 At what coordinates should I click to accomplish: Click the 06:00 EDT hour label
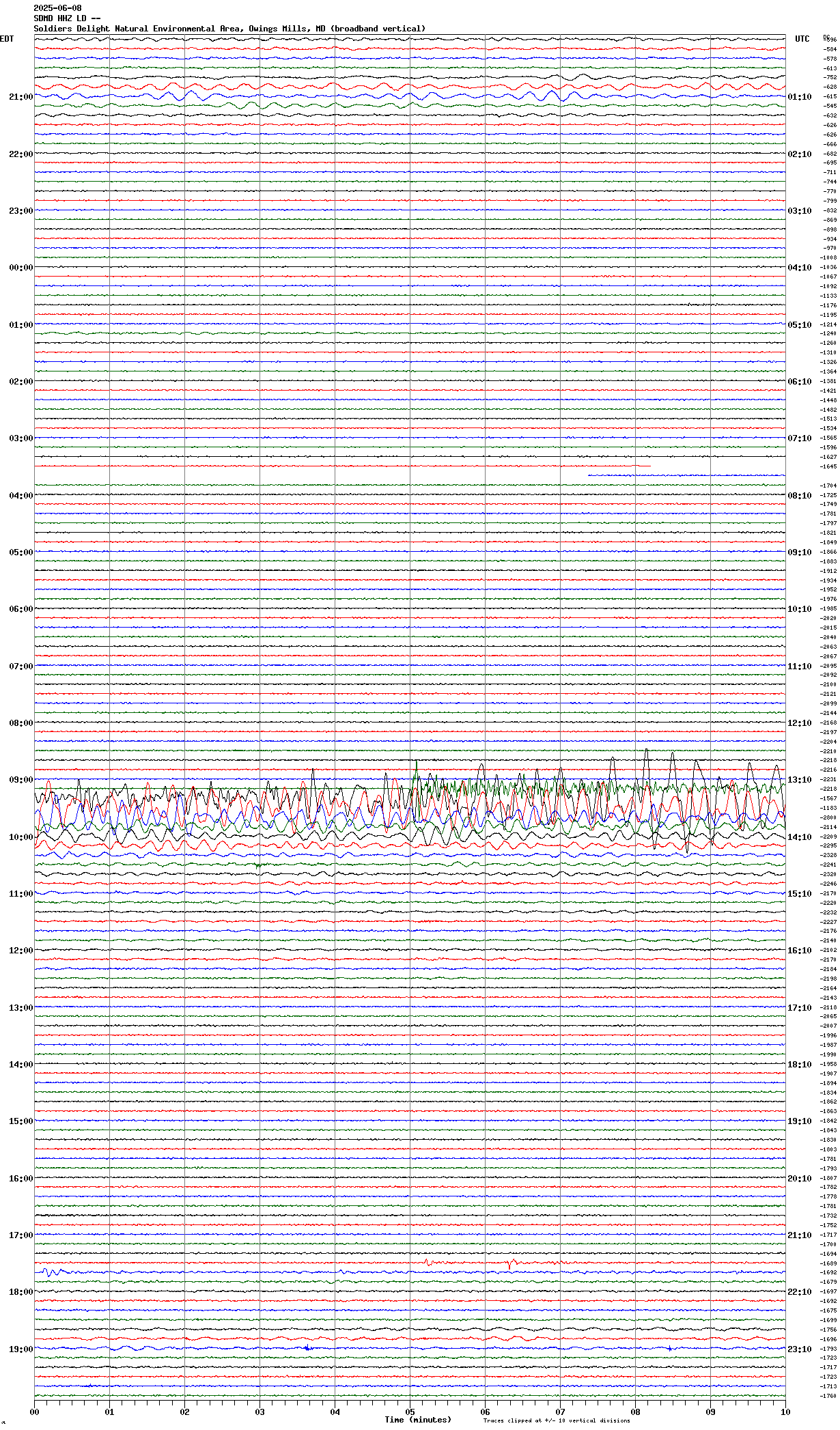pos(21,609)
